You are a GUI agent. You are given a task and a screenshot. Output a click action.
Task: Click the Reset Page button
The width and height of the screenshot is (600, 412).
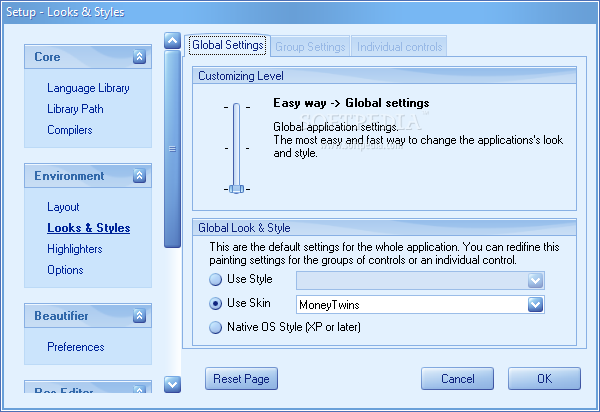241,379
